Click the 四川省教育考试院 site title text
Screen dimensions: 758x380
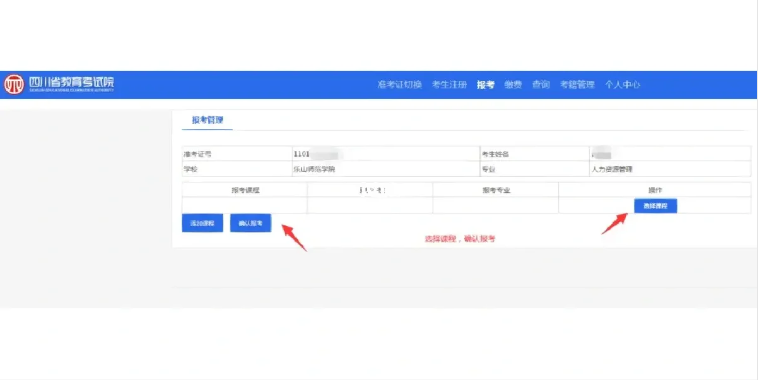click(72, 83)
